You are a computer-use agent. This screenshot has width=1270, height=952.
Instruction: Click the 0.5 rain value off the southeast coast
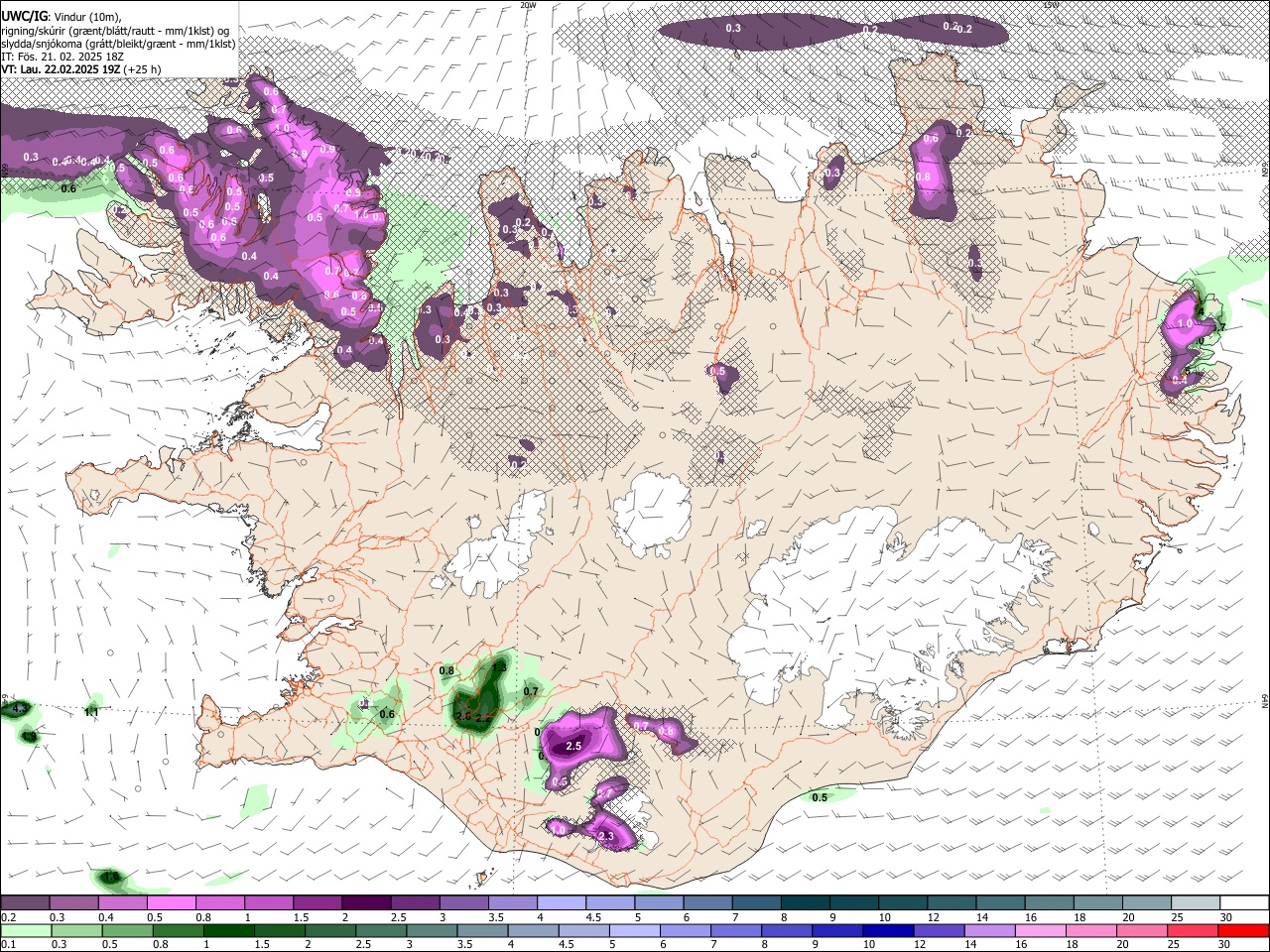[820, 797]
